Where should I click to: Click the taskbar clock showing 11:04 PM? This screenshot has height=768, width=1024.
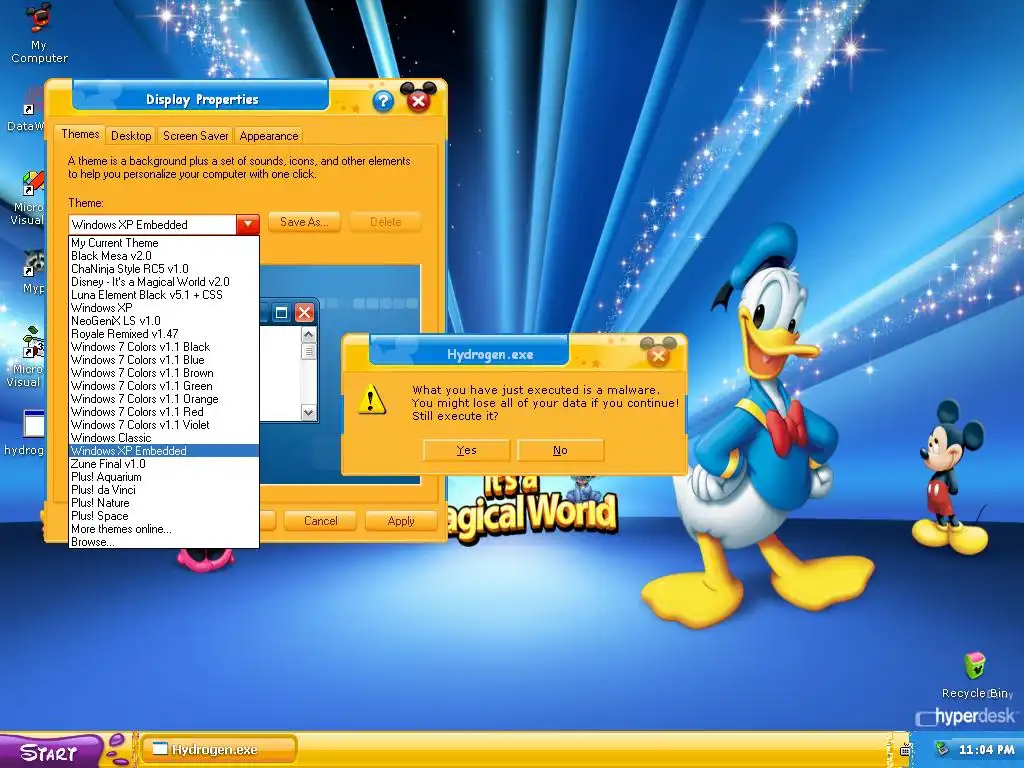(986, 750)
